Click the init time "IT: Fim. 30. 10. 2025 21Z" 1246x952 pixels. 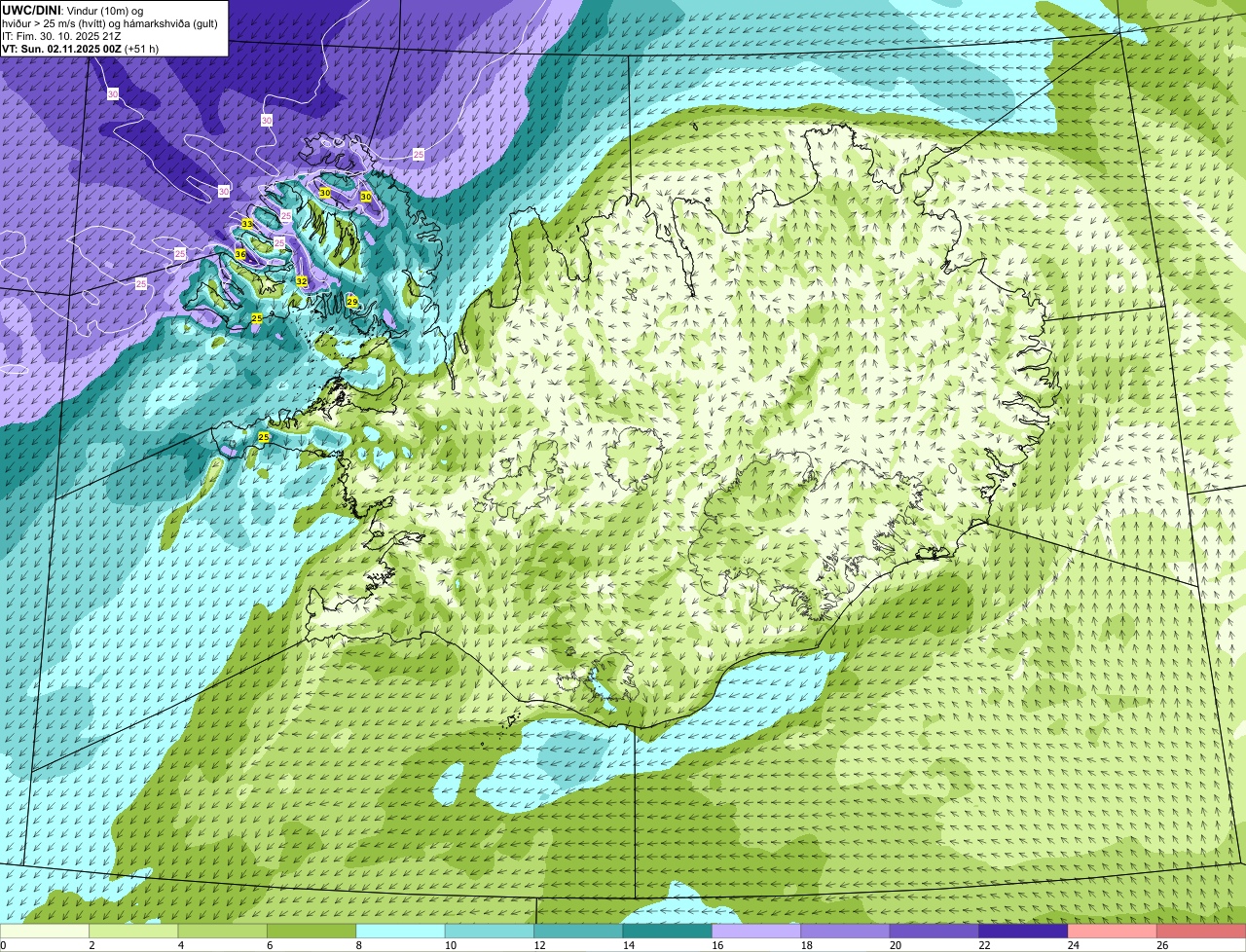click(x=61, y=36)
